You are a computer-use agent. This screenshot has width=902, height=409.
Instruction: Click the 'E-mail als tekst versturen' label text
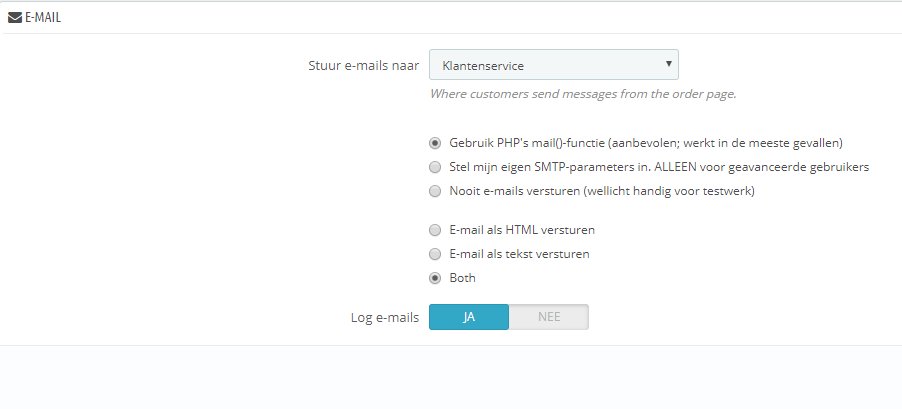pyautogui.click(x=519, y=254)
